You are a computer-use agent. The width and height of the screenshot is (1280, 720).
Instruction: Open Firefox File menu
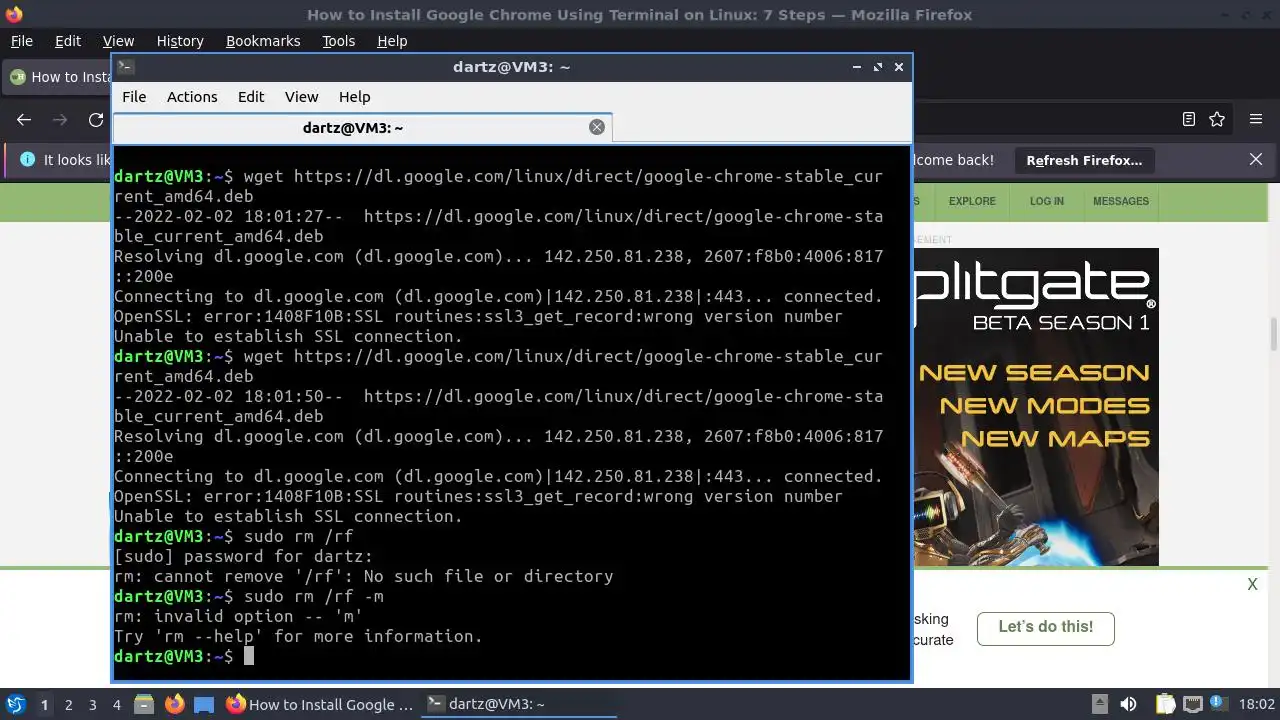21,41
